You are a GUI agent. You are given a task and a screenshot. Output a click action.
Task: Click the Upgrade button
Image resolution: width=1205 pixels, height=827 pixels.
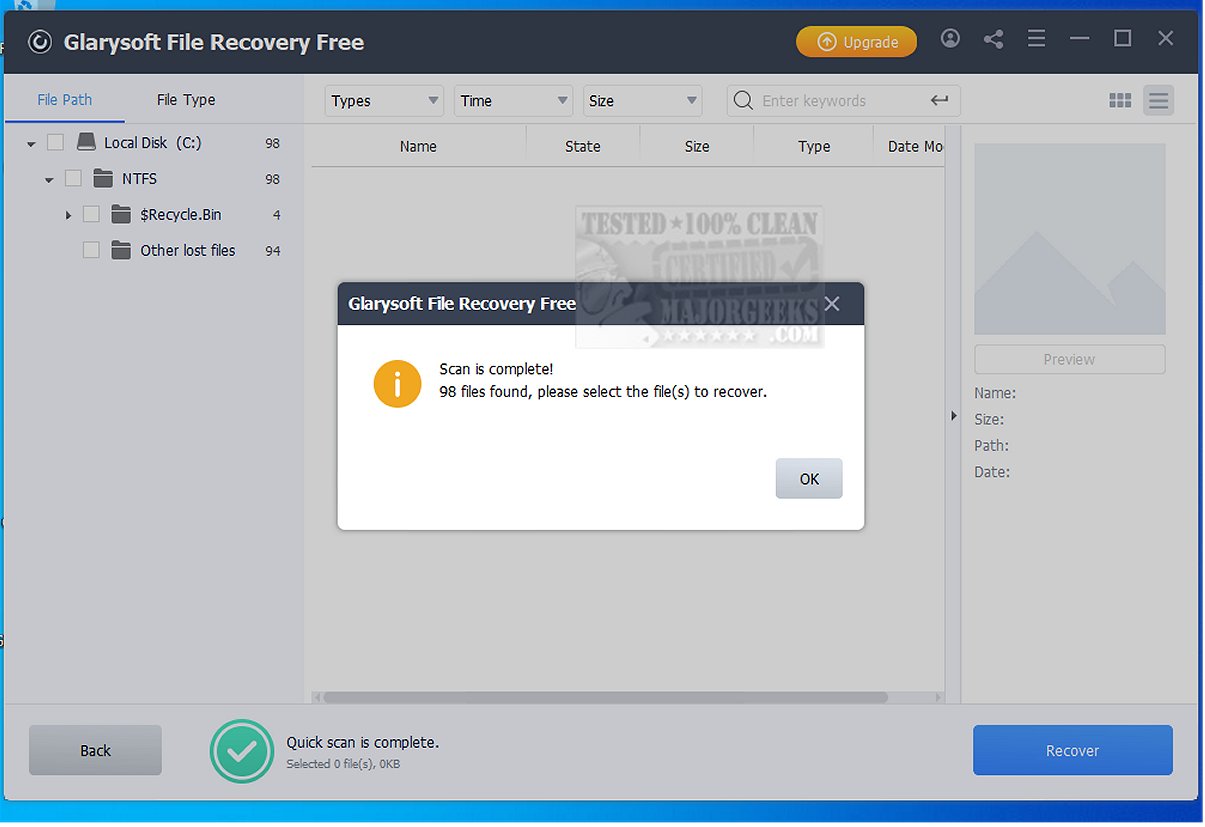click(x=856, y=42)
